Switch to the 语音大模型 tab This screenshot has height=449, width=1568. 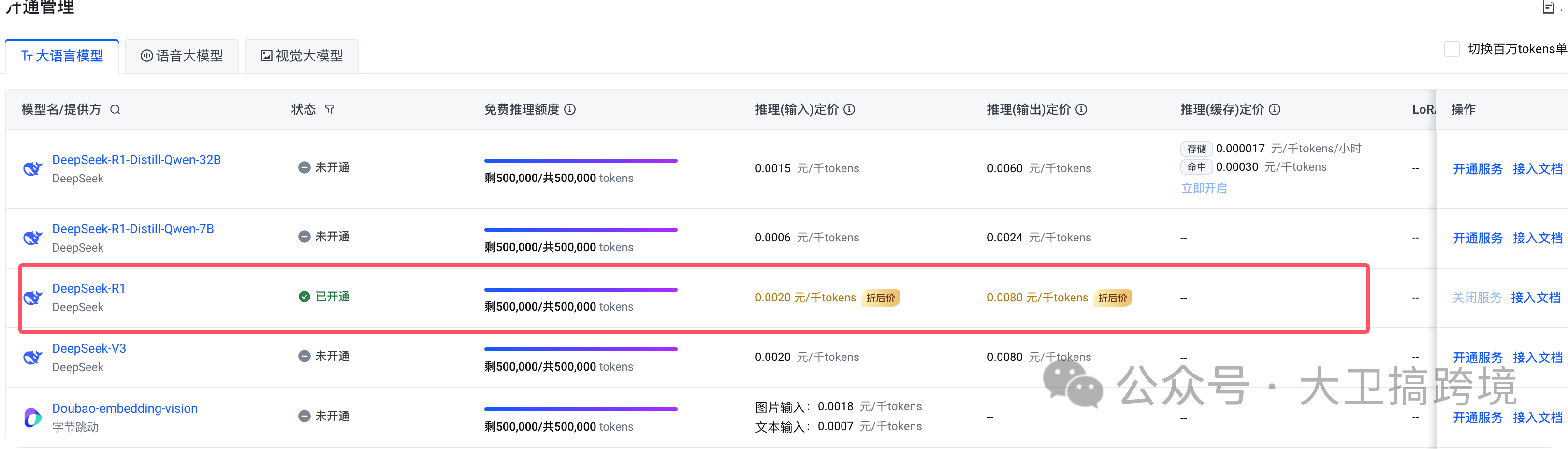click(x=182, y=56)
